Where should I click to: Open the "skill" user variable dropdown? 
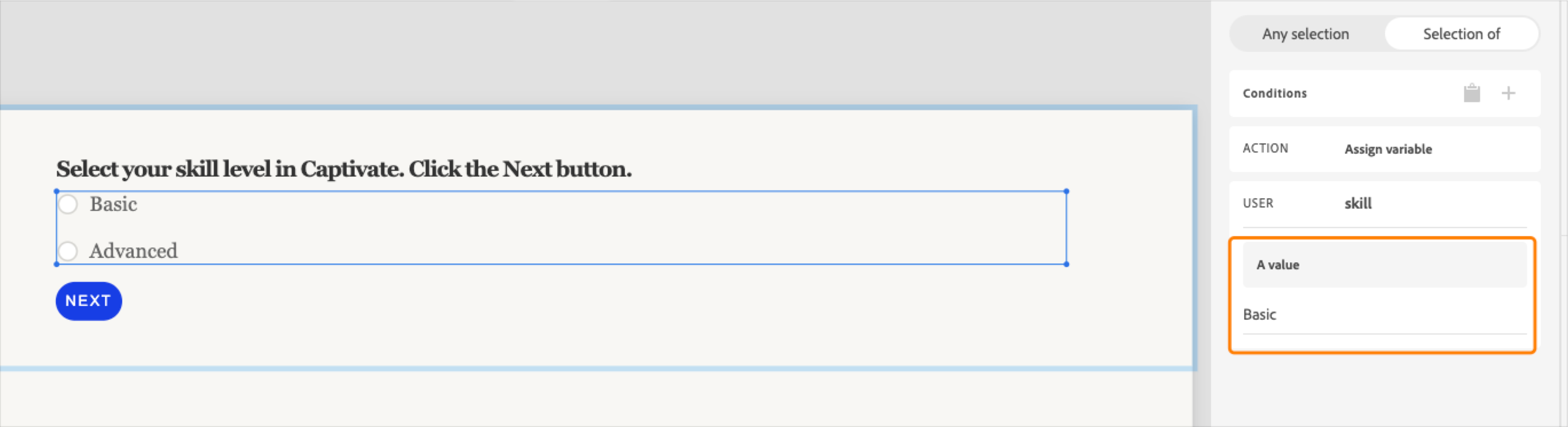tap(1357, 203)
